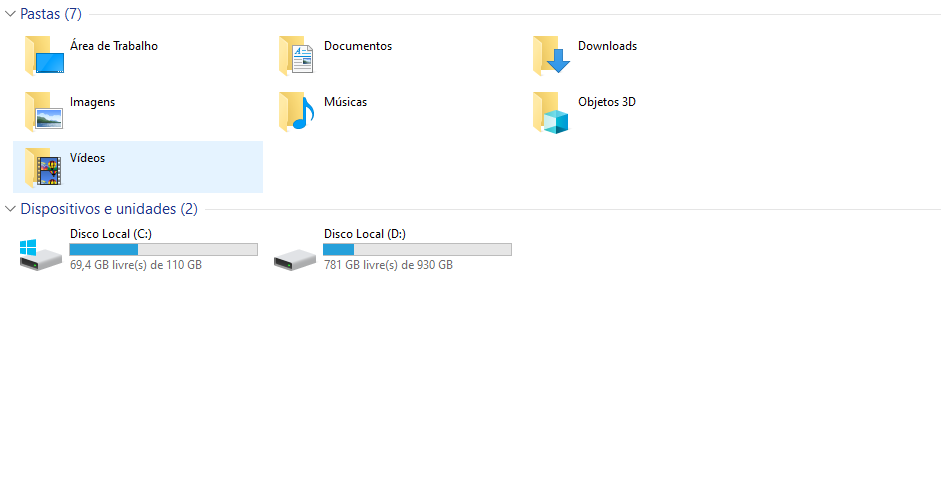
Task: Select the Downloads folder icon
Action: point(552,56)
